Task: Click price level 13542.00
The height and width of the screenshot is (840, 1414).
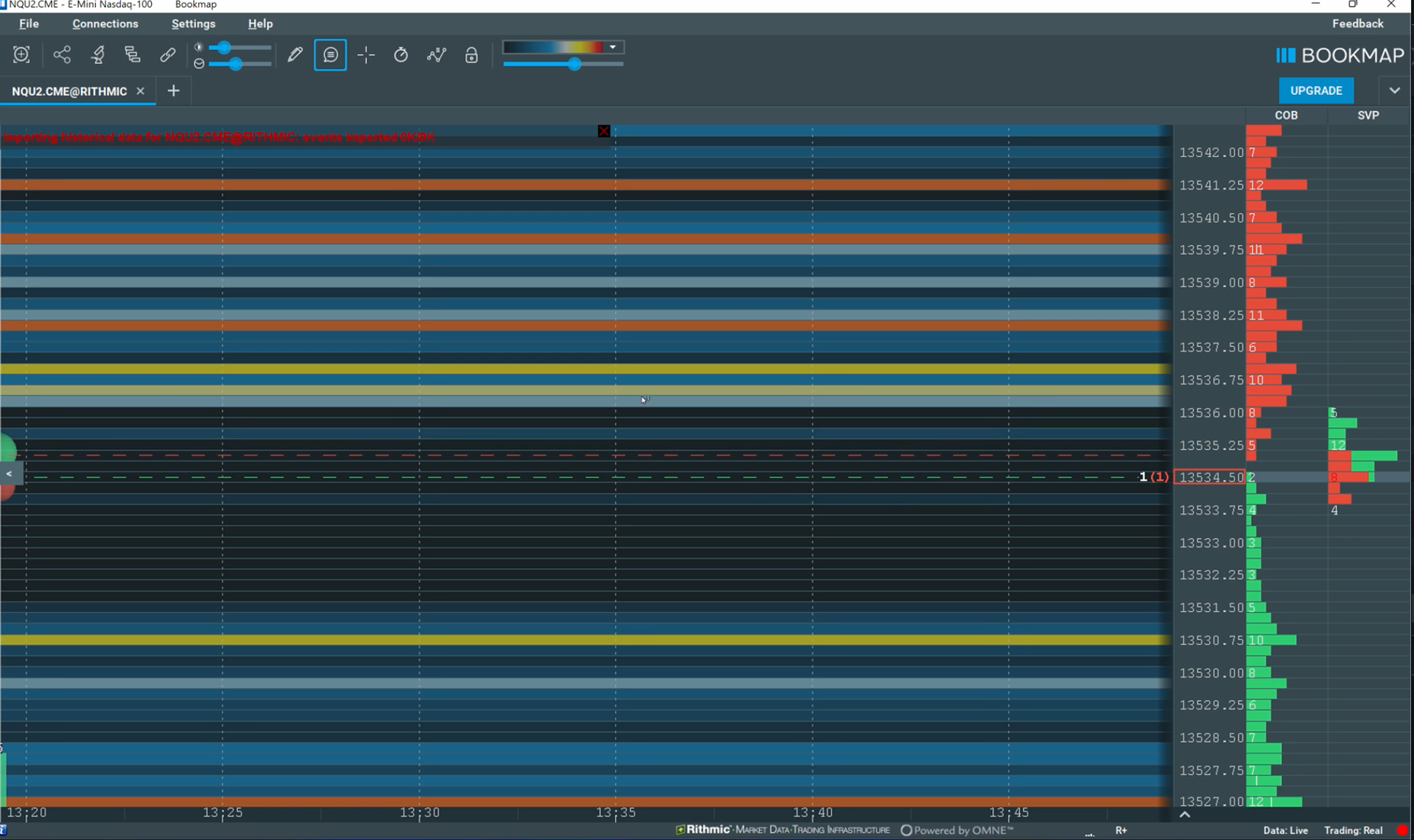Action: 1211,152
